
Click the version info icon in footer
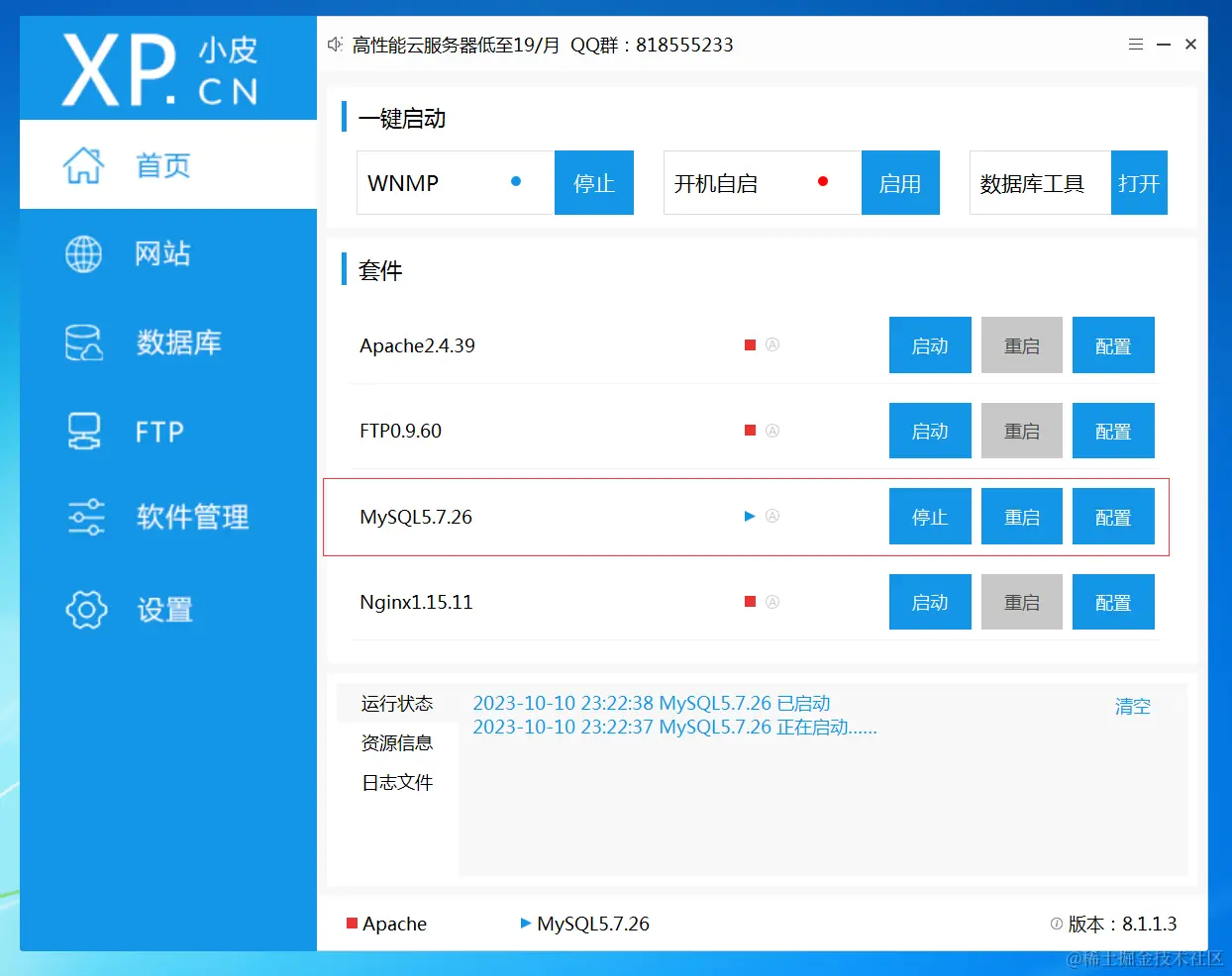pyautogui.click(x=1057, y=924)
